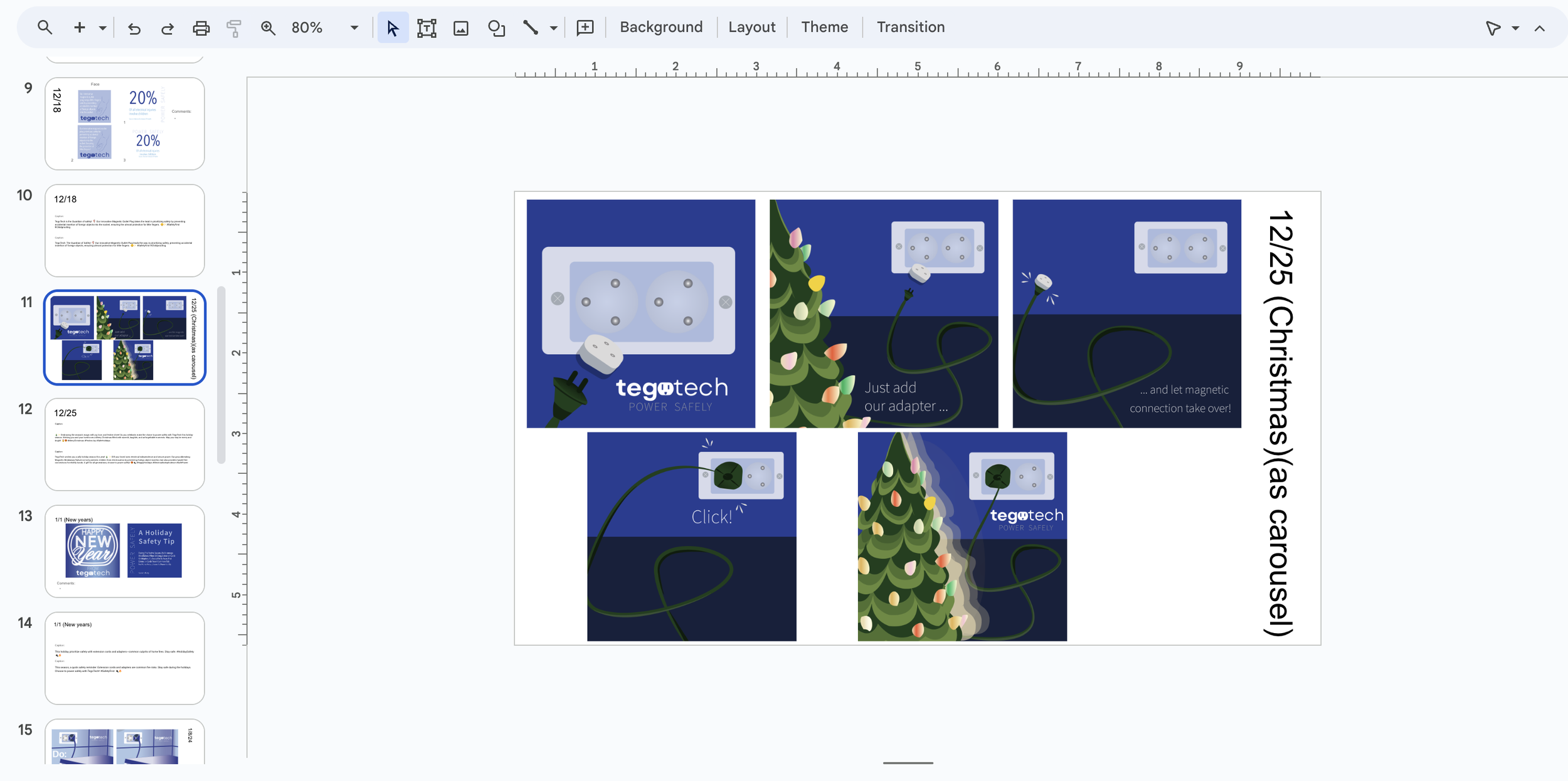Select slide 13 New Year thumbnail
This screenshot has height=781, width=1568.
pos(124,551)
